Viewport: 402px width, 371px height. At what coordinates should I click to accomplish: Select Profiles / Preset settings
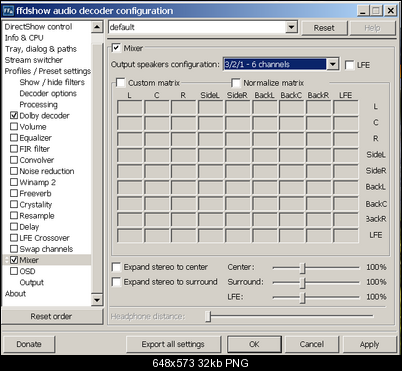(x=47, y=71)
